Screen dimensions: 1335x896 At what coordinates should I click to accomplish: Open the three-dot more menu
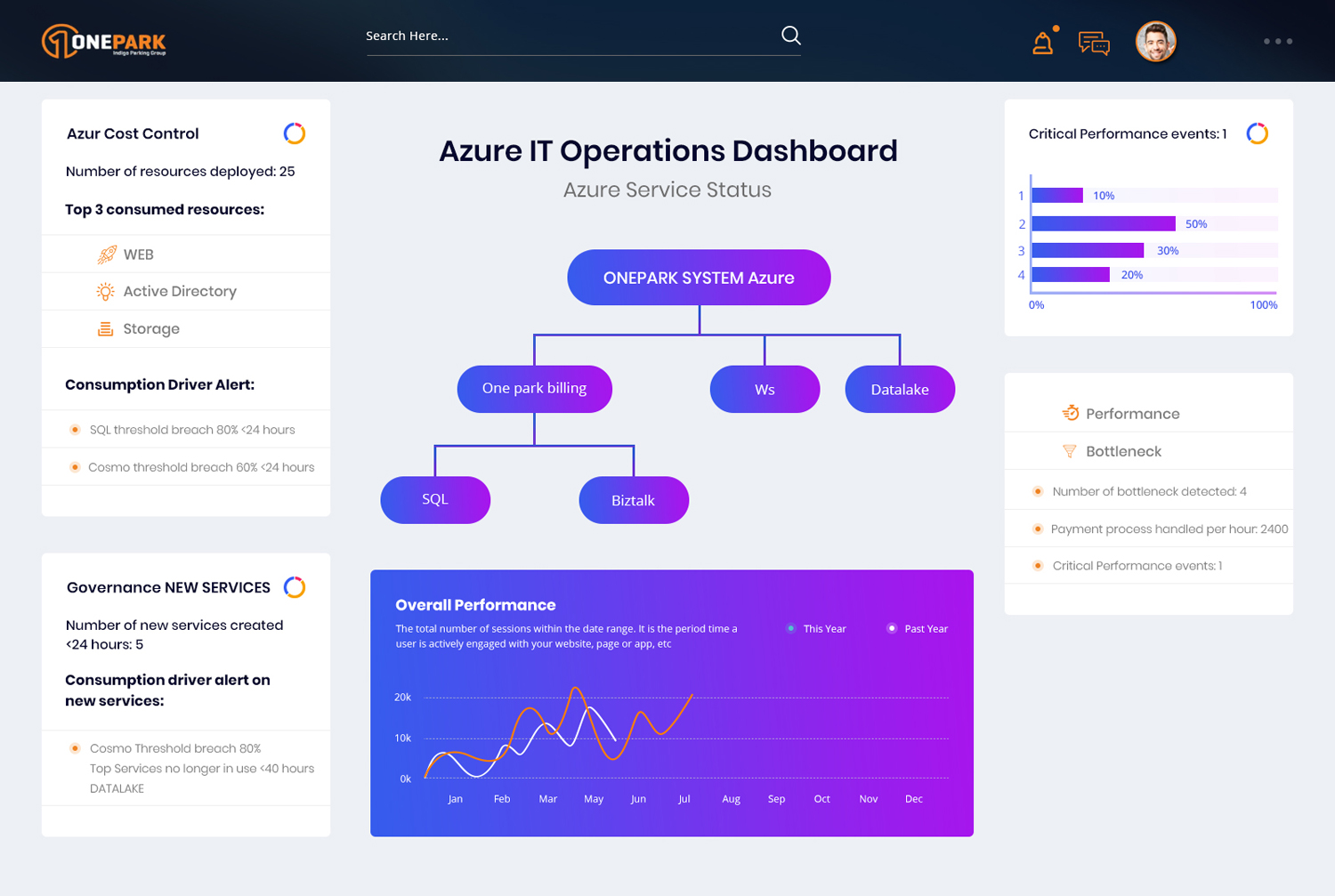coord(1278,41)
